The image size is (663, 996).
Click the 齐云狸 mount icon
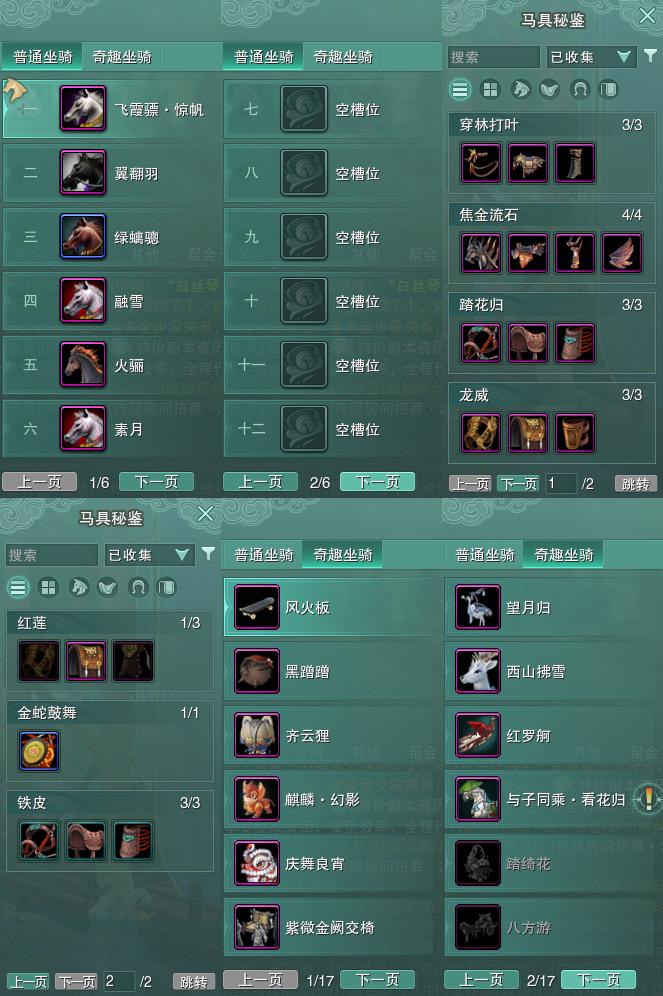[x=257, y=735]
